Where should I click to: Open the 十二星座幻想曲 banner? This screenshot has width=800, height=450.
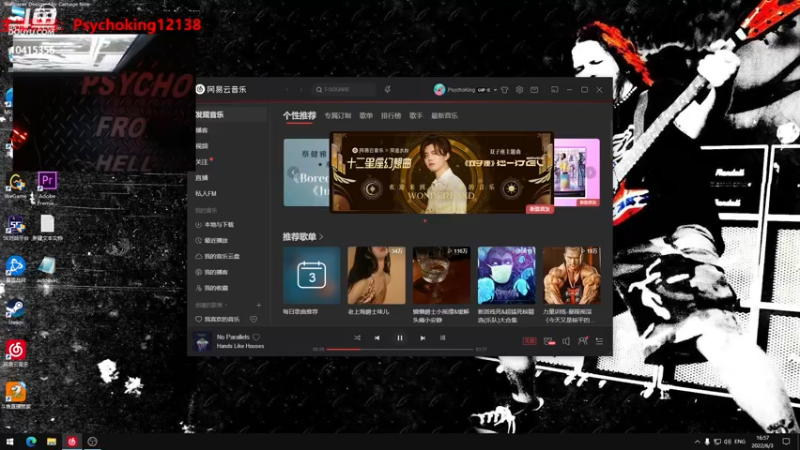(442, 172)
